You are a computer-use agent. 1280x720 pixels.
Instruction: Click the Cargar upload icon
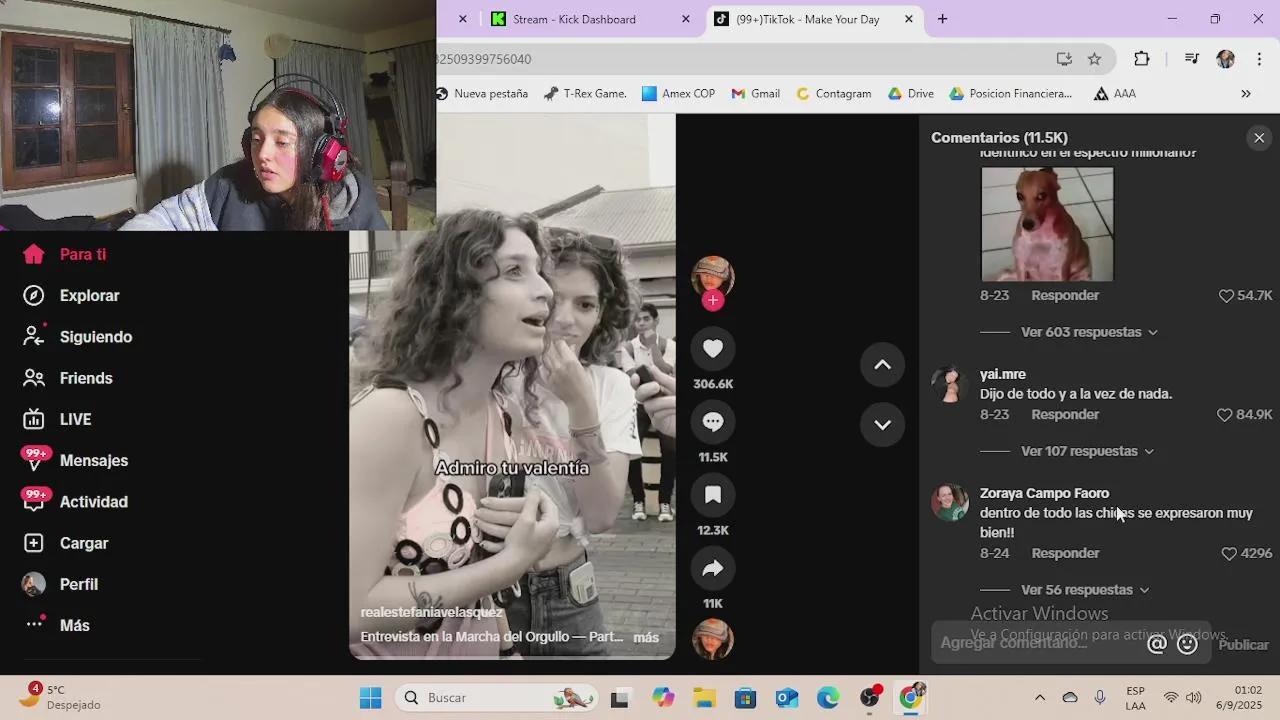[x=34, y=543]
